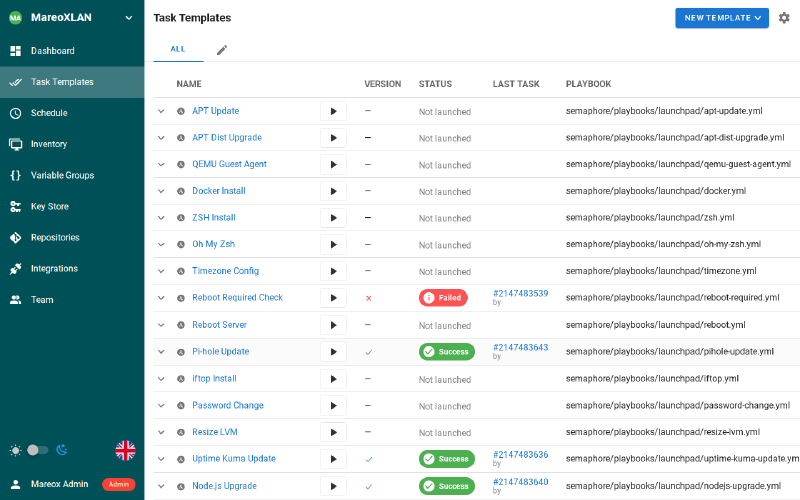Launch the QEMU Guest Agent play button
This screenshot has width=800, height=500.
(333, 164)
